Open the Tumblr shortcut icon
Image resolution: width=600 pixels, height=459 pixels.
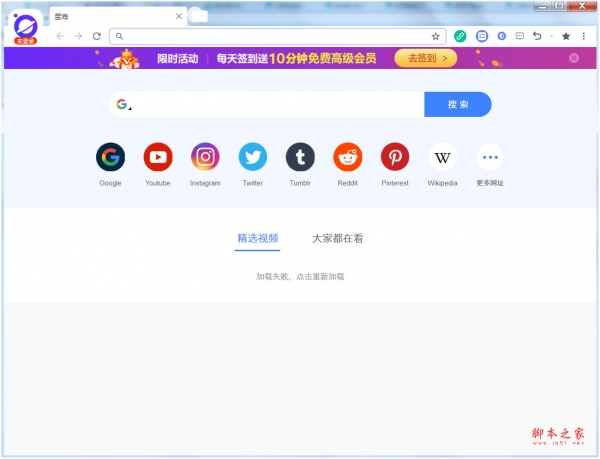[300, 157]
